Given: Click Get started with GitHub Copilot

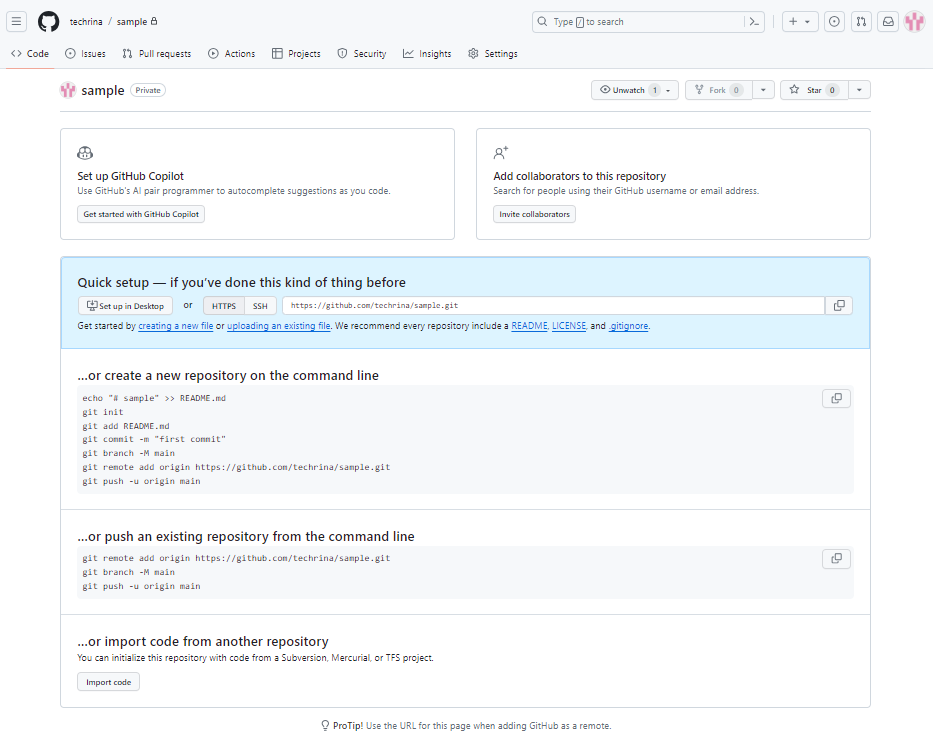Looking at the screenshot, I should tap(141, 214).
